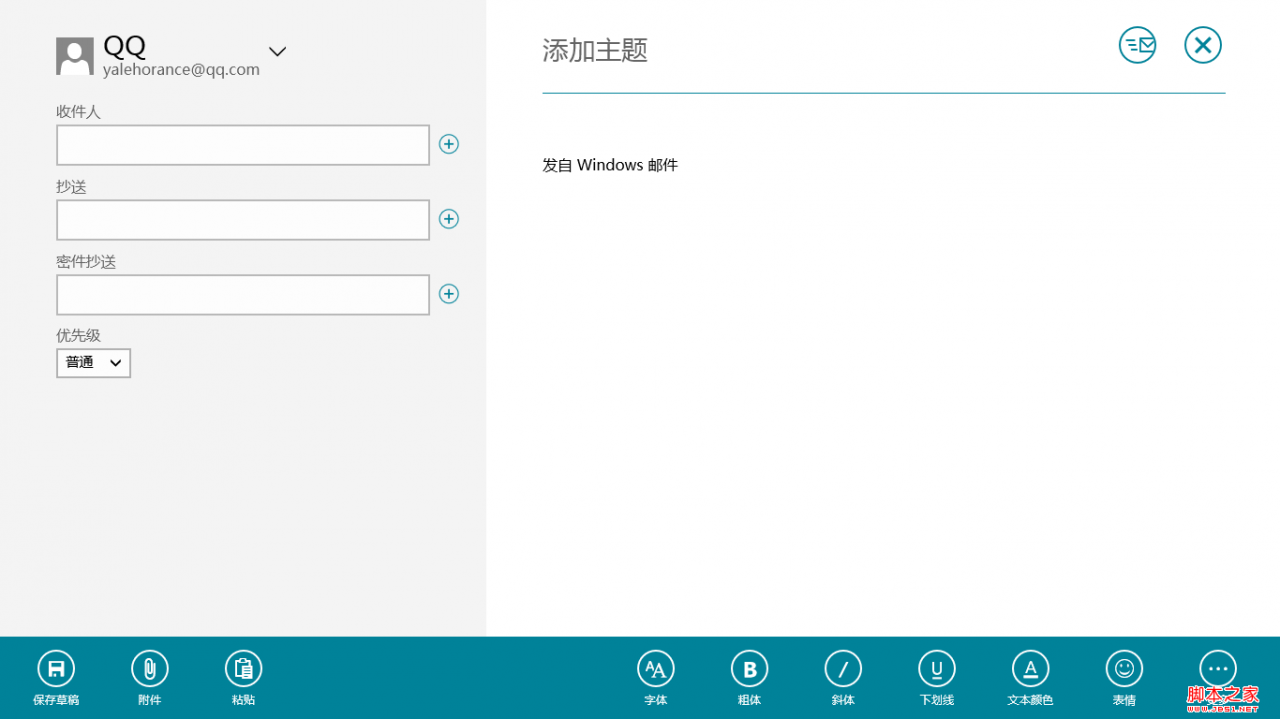1280x719 pixels.
Task: Save draft using the 保存草稿 icon
Action: (56, 668)
